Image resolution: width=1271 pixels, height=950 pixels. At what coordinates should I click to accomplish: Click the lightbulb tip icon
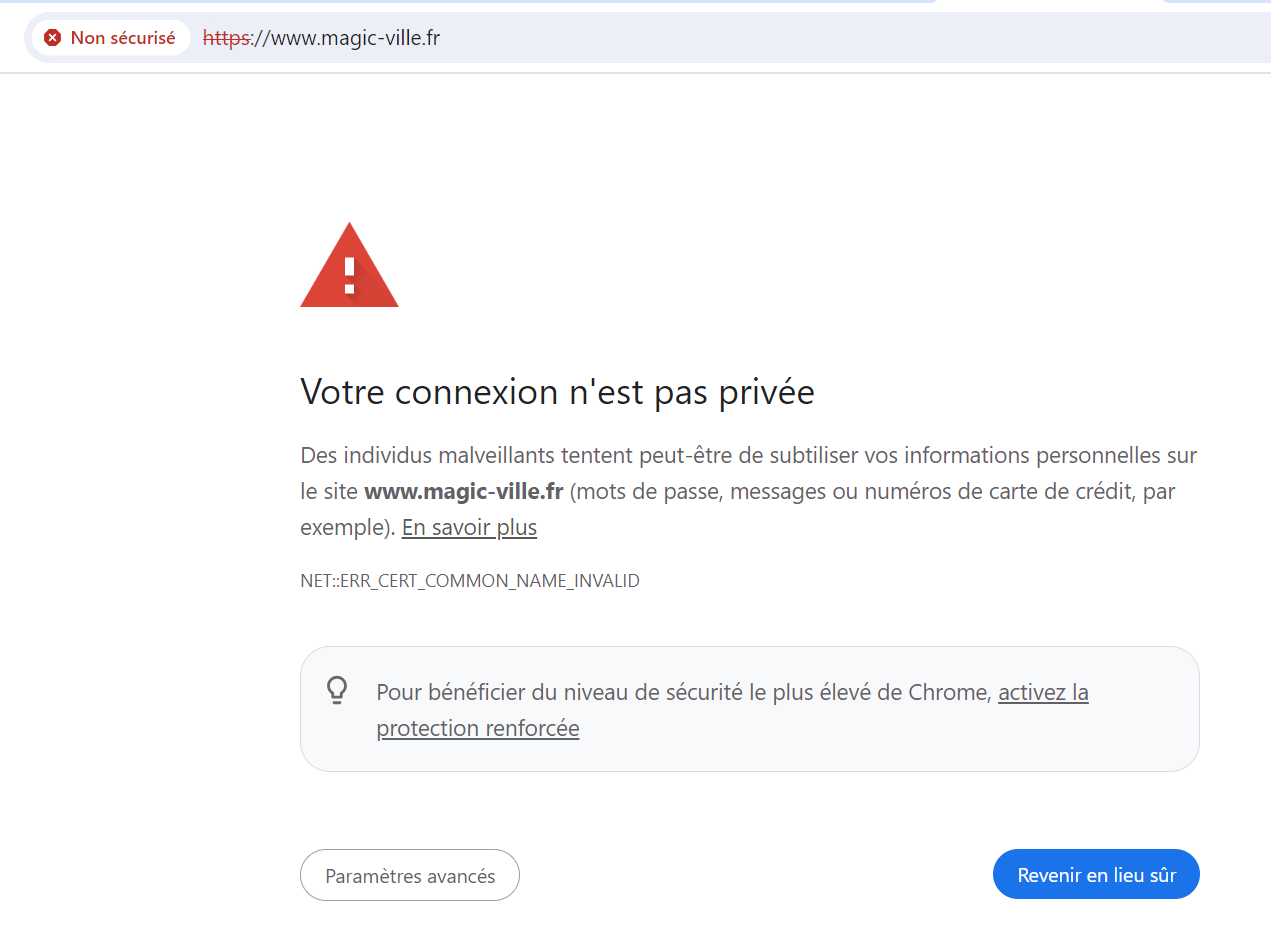tap(338, 690)
